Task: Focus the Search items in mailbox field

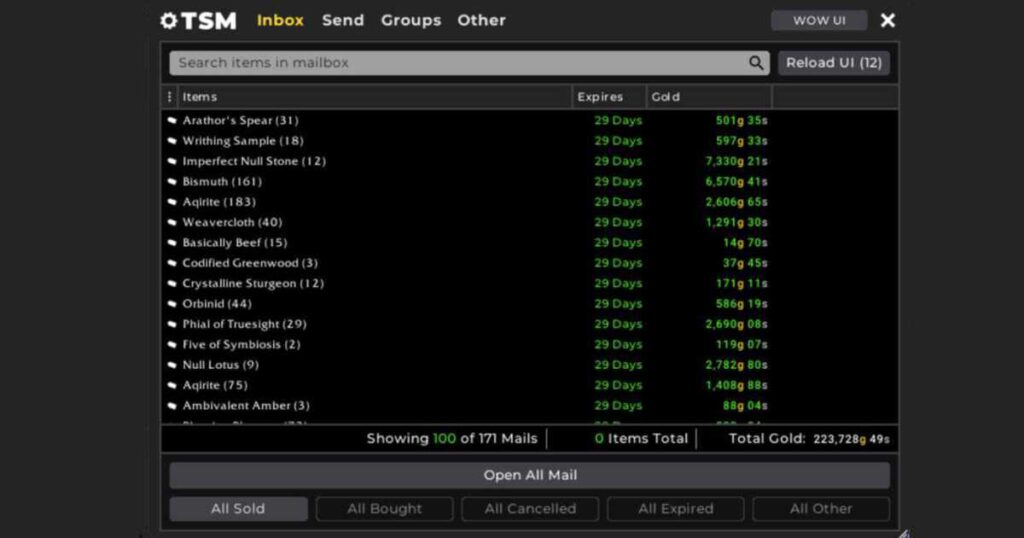Action: 455,63
